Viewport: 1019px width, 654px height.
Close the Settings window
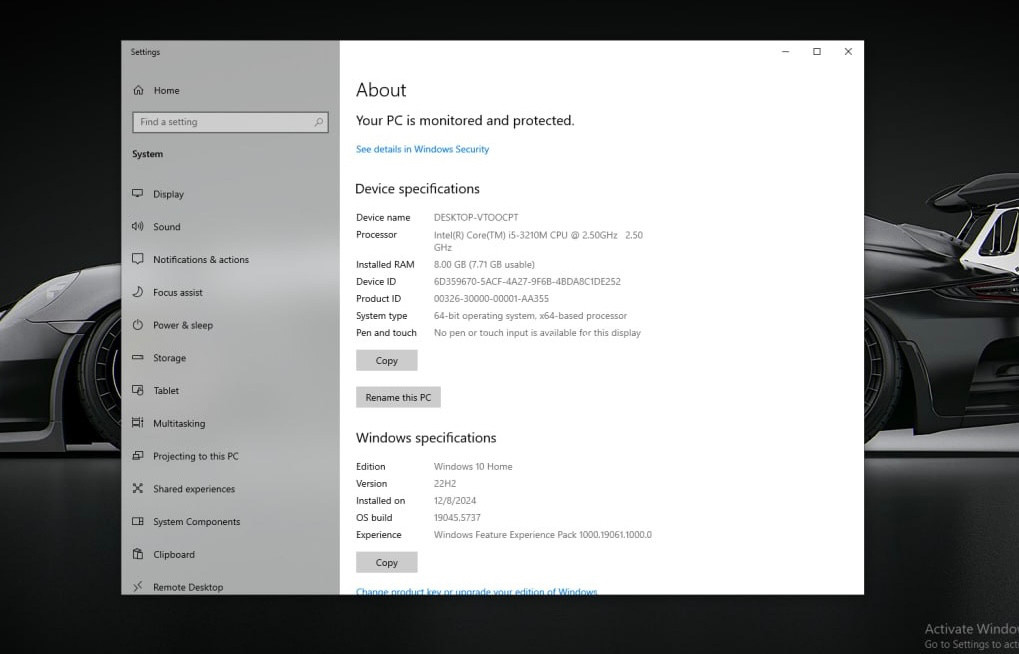[848, 51]
